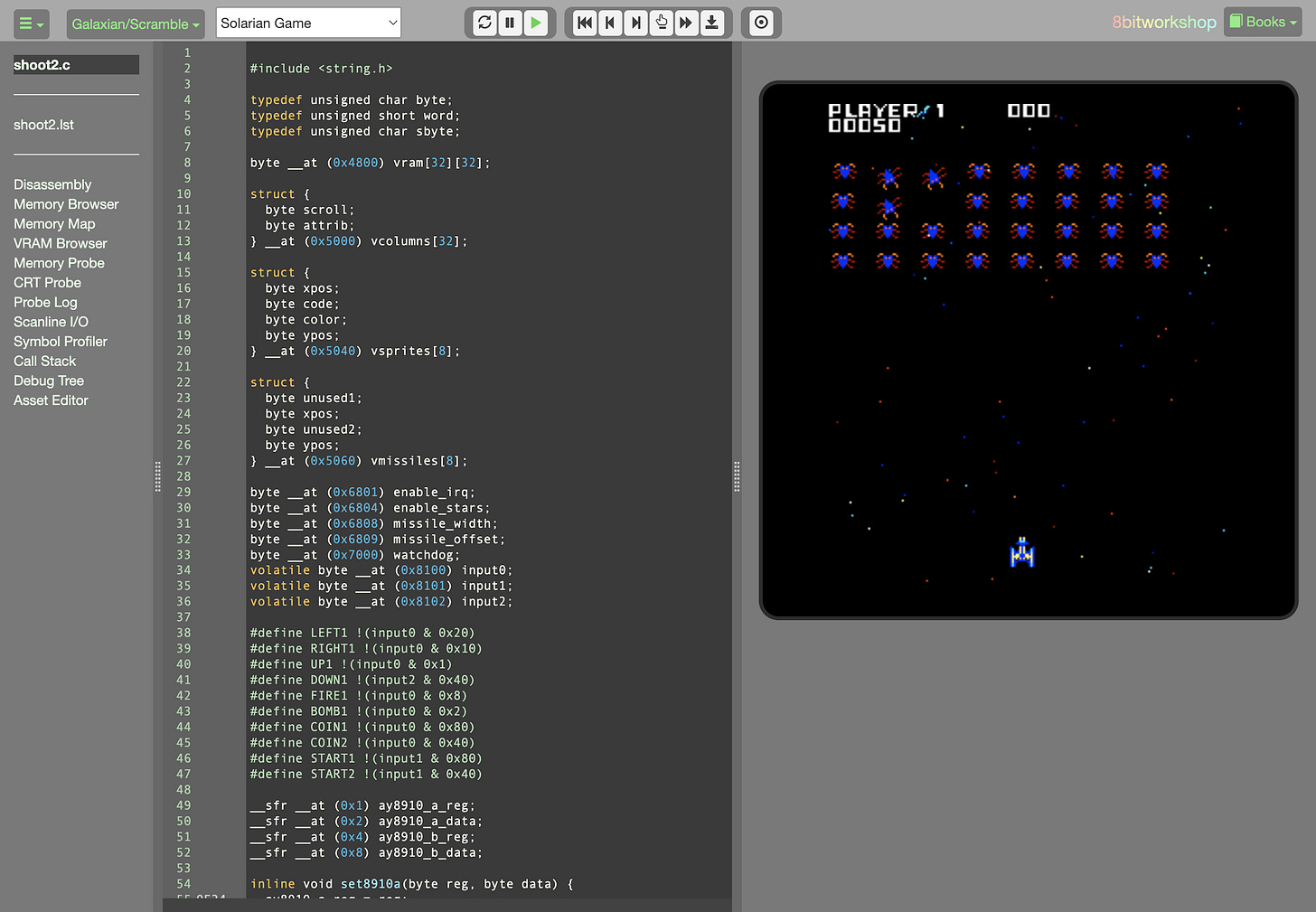Run to cursor line icon

click(661, 23)
